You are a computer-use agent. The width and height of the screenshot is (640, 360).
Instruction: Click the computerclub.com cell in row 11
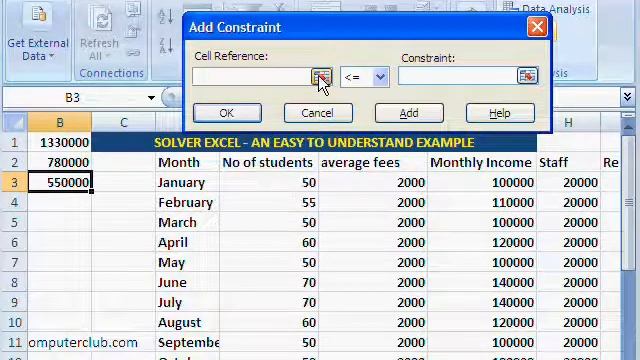60,342
